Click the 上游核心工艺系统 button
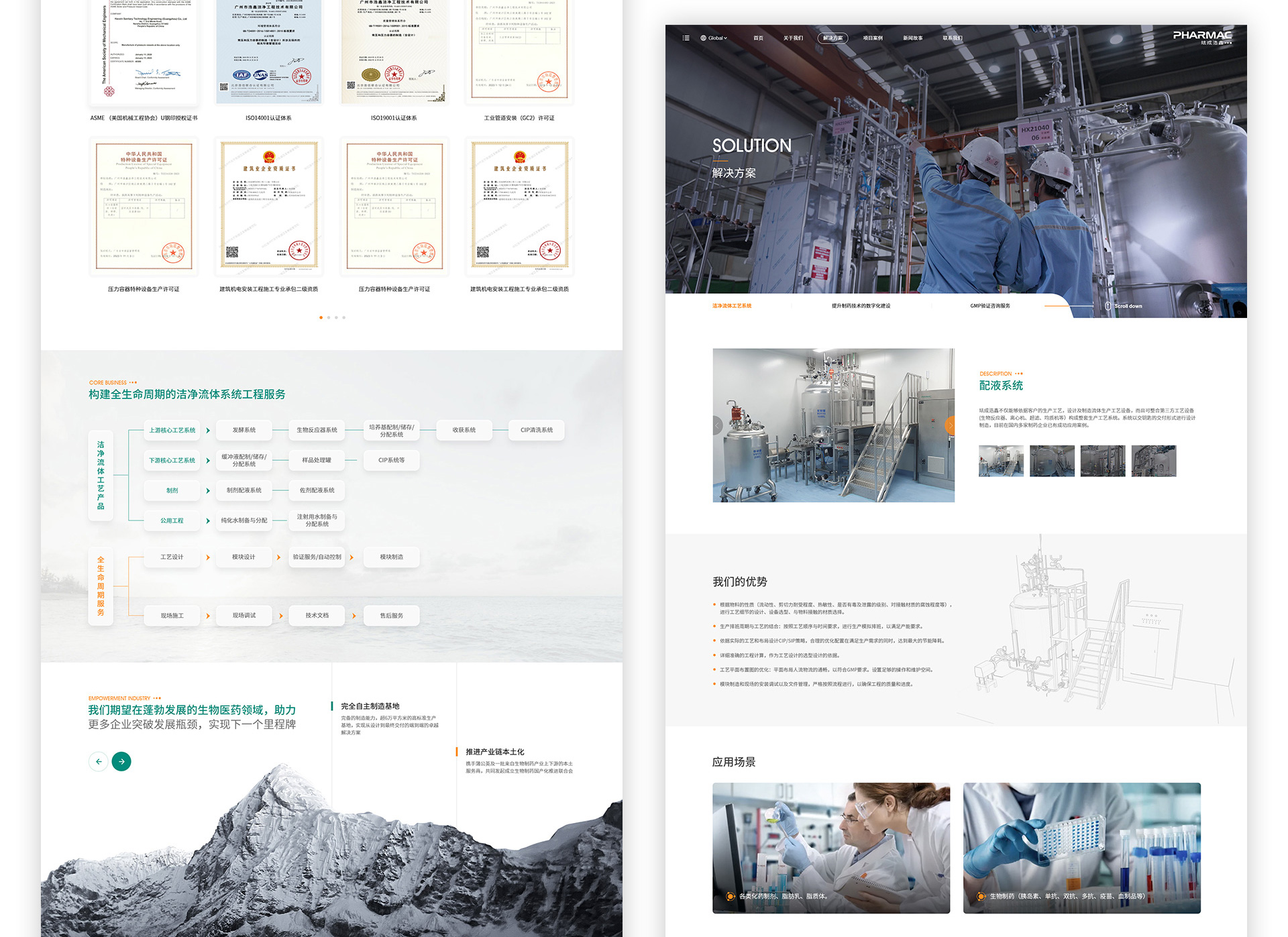This screenshot has width=1288, height=937. tap(172, 430)
